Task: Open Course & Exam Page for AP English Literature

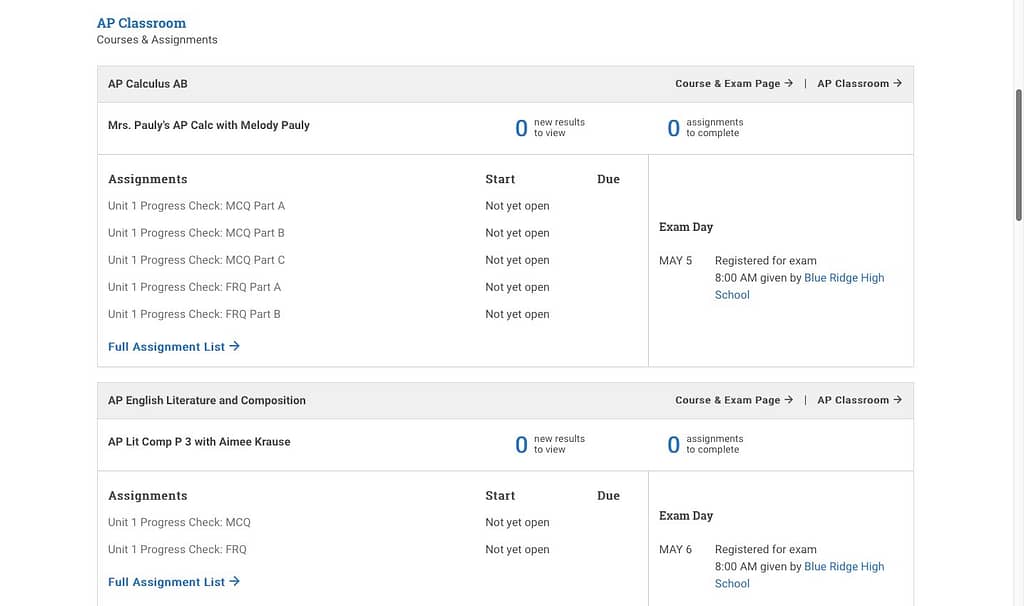Action: click(734, 400)
